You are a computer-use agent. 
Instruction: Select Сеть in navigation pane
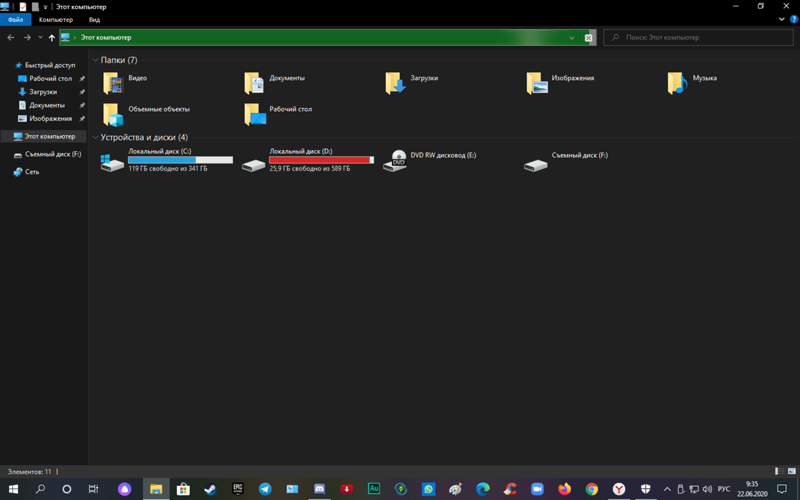click(27, 172)
